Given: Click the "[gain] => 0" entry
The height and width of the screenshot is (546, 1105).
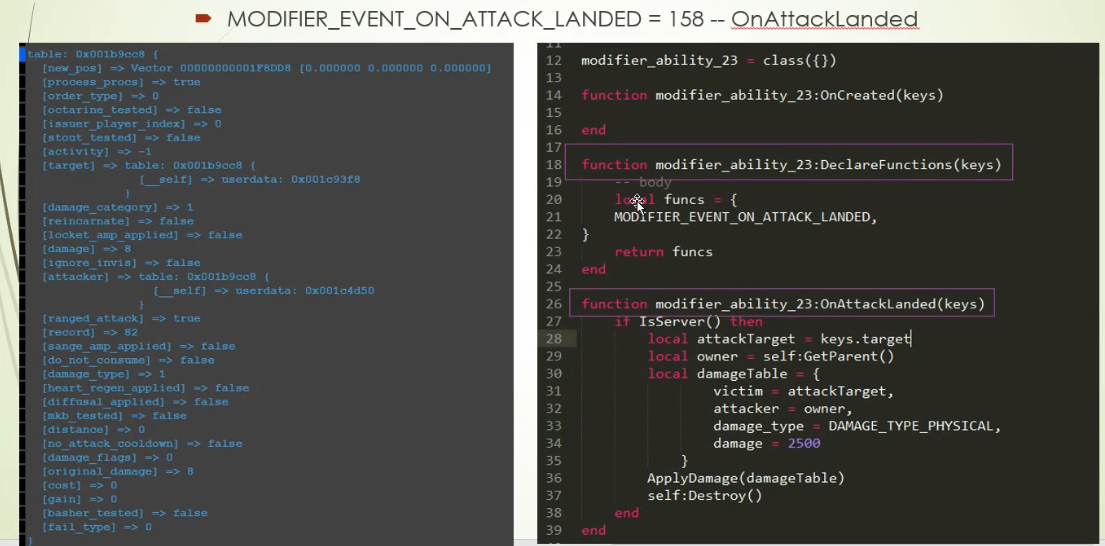Looking at the screenshot, I should coord(80,499).
